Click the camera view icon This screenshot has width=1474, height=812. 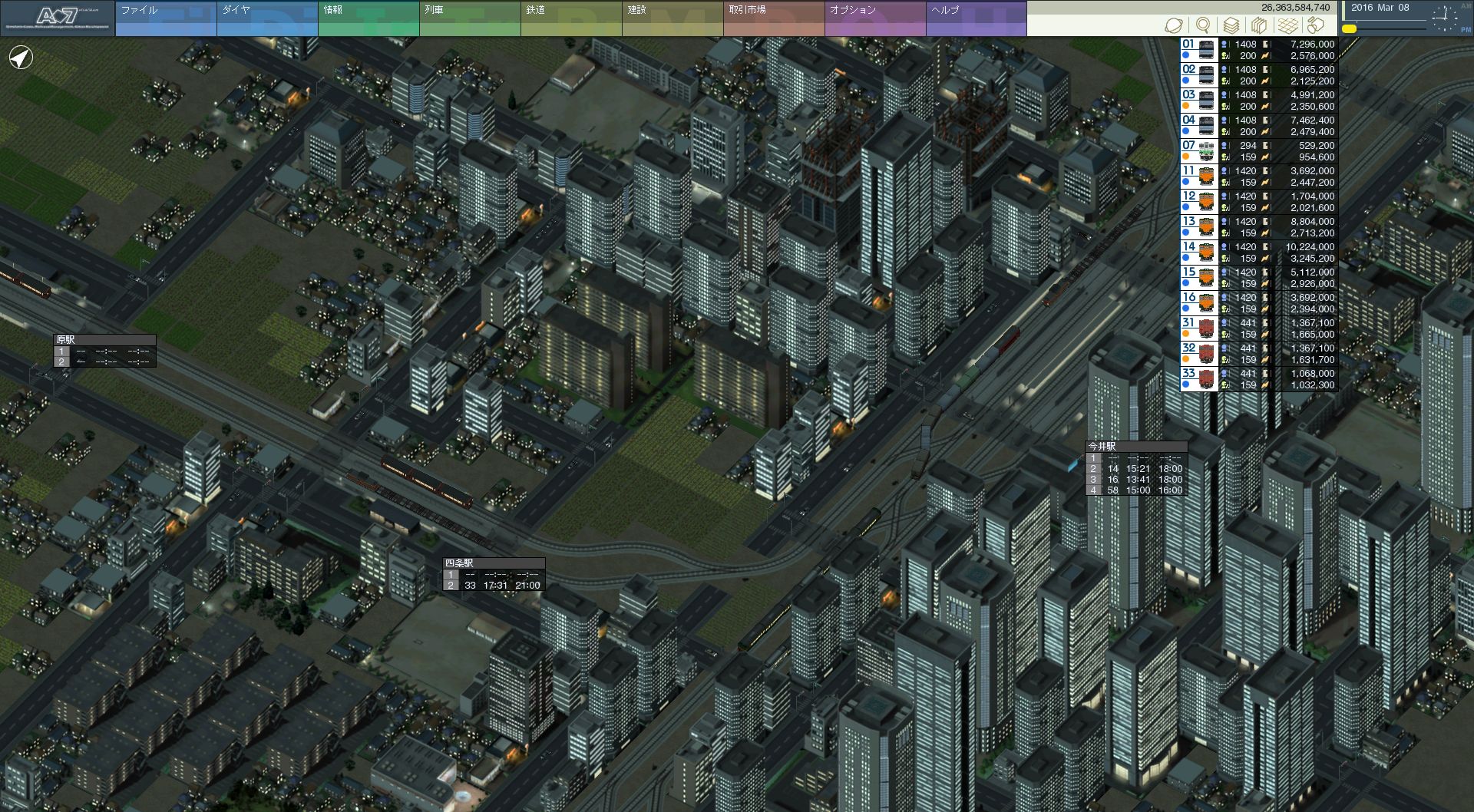(x=1316, y=25)
